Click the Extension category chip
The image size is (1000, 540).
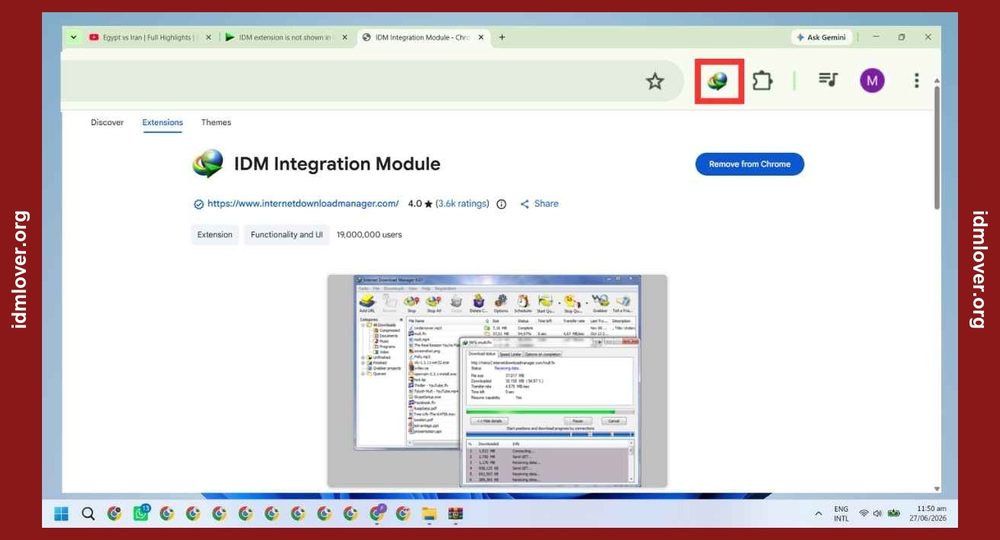click(215, 235)
